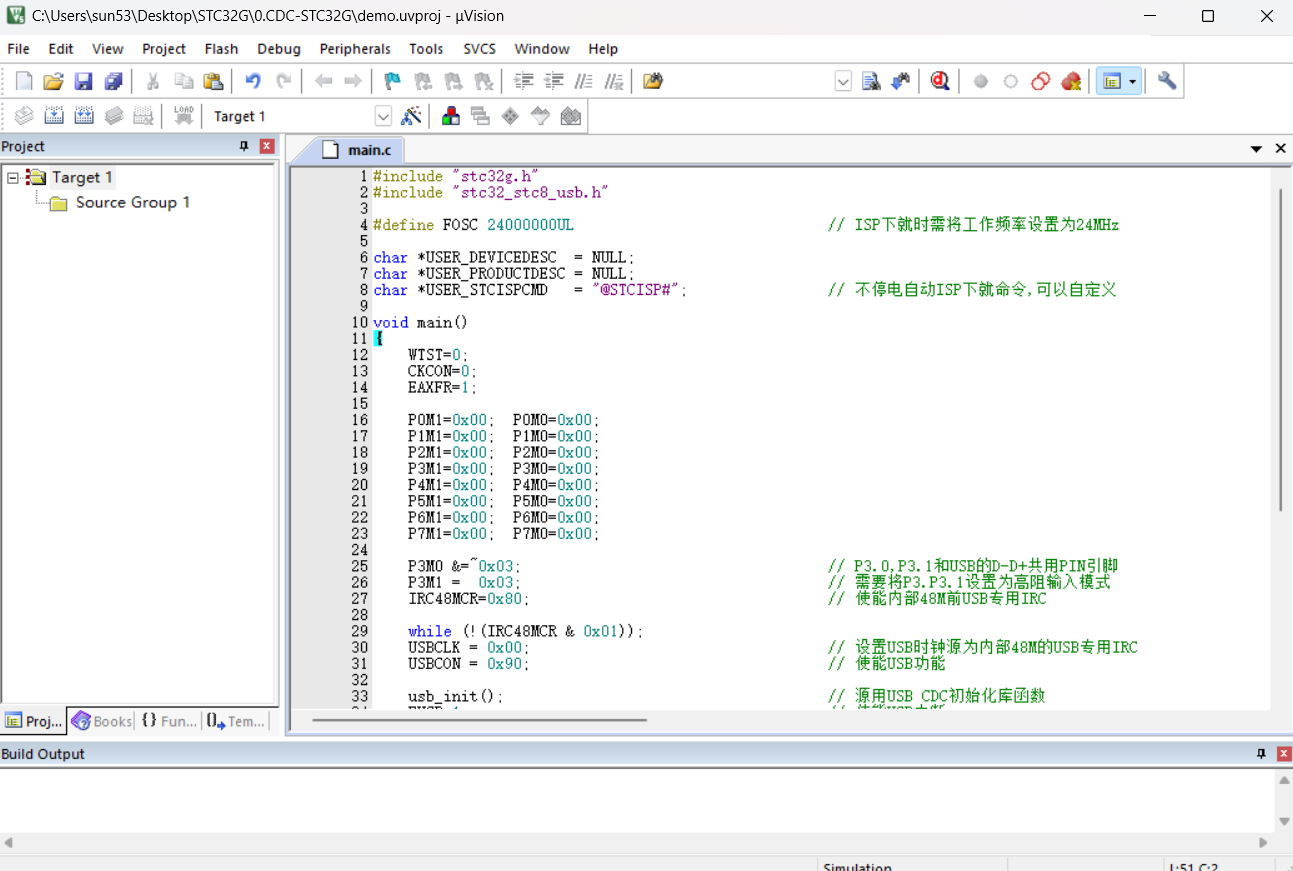1293x871 pixels.
Task: Disable all breakpoints icon
Action: tap(1040, 81)
